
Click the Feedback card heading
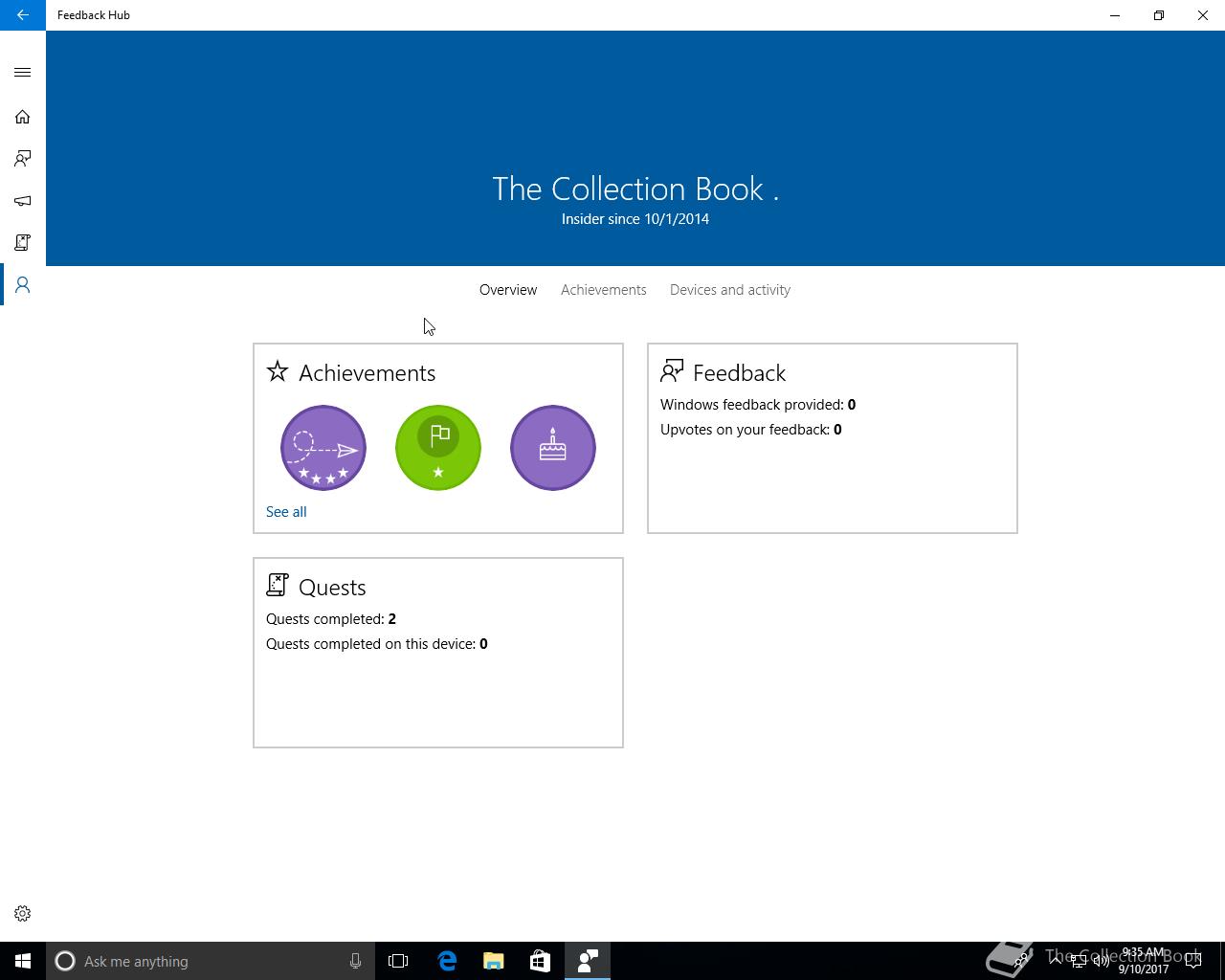[x=740, y=373]
